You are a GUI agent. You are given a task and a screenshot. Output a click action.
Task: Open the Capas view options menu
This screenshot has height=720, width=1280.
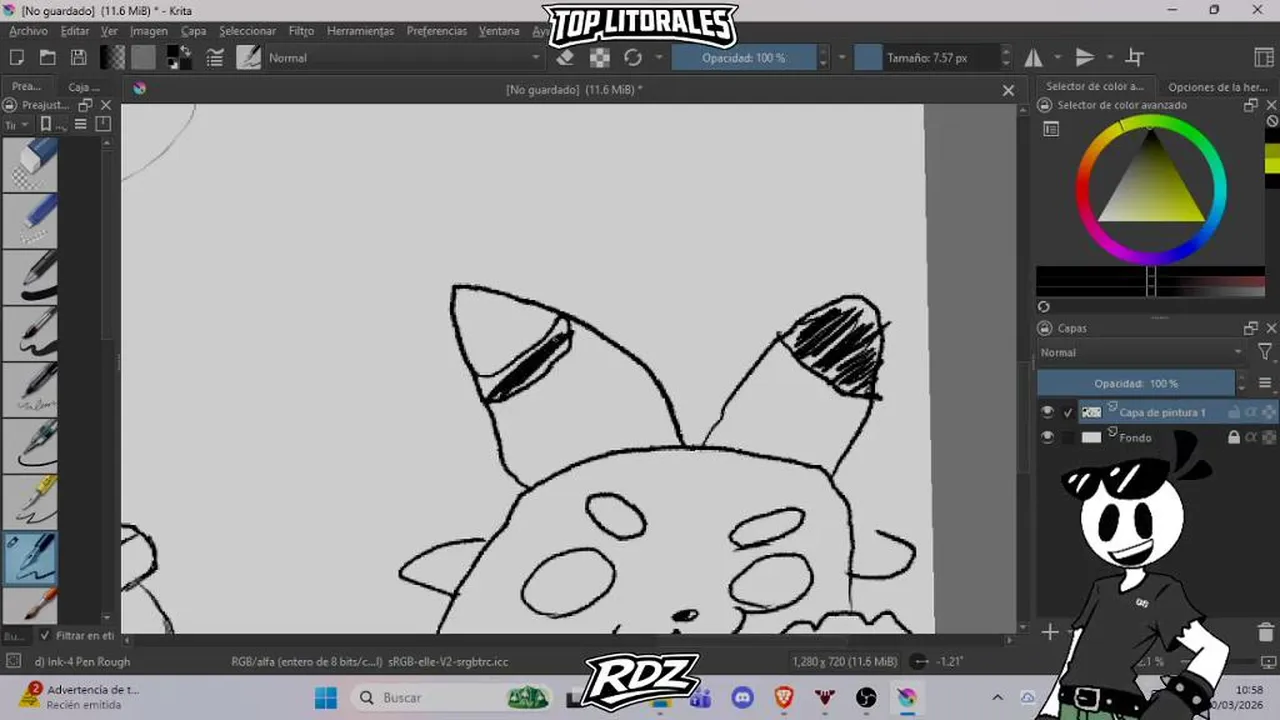[x=1265, y=383]
